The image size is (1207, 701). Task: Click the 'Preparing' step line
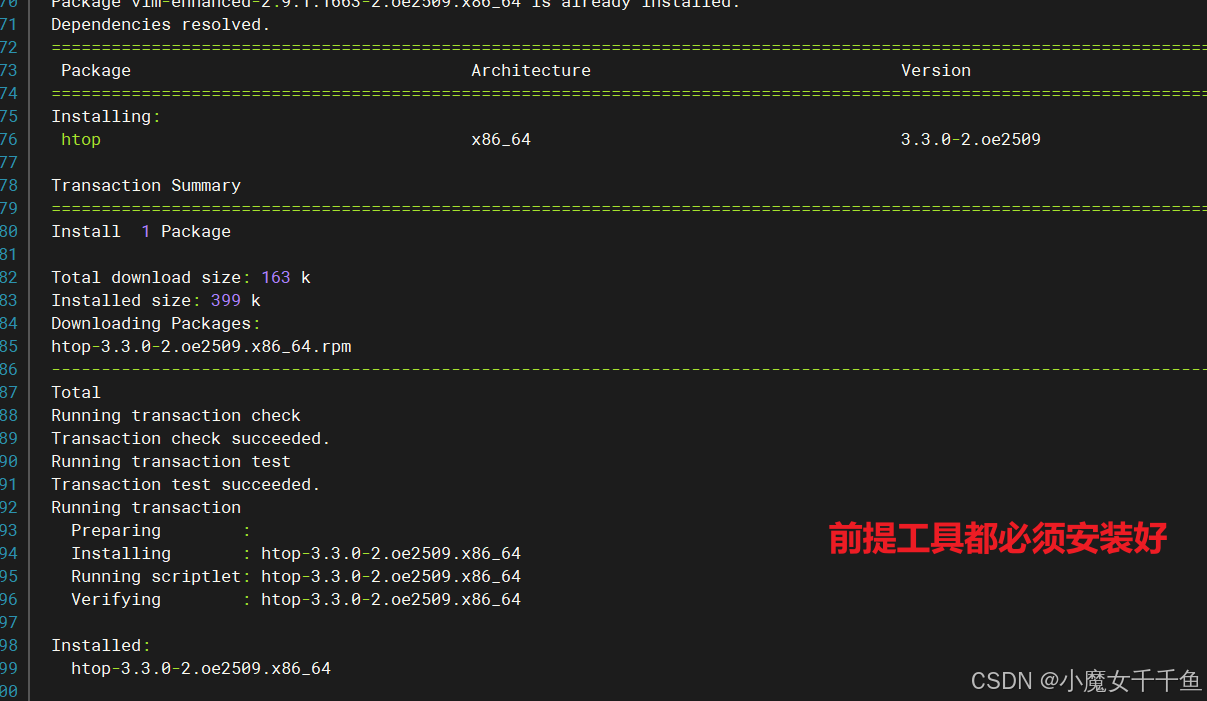pyautogui.click(x=161, y=530)
